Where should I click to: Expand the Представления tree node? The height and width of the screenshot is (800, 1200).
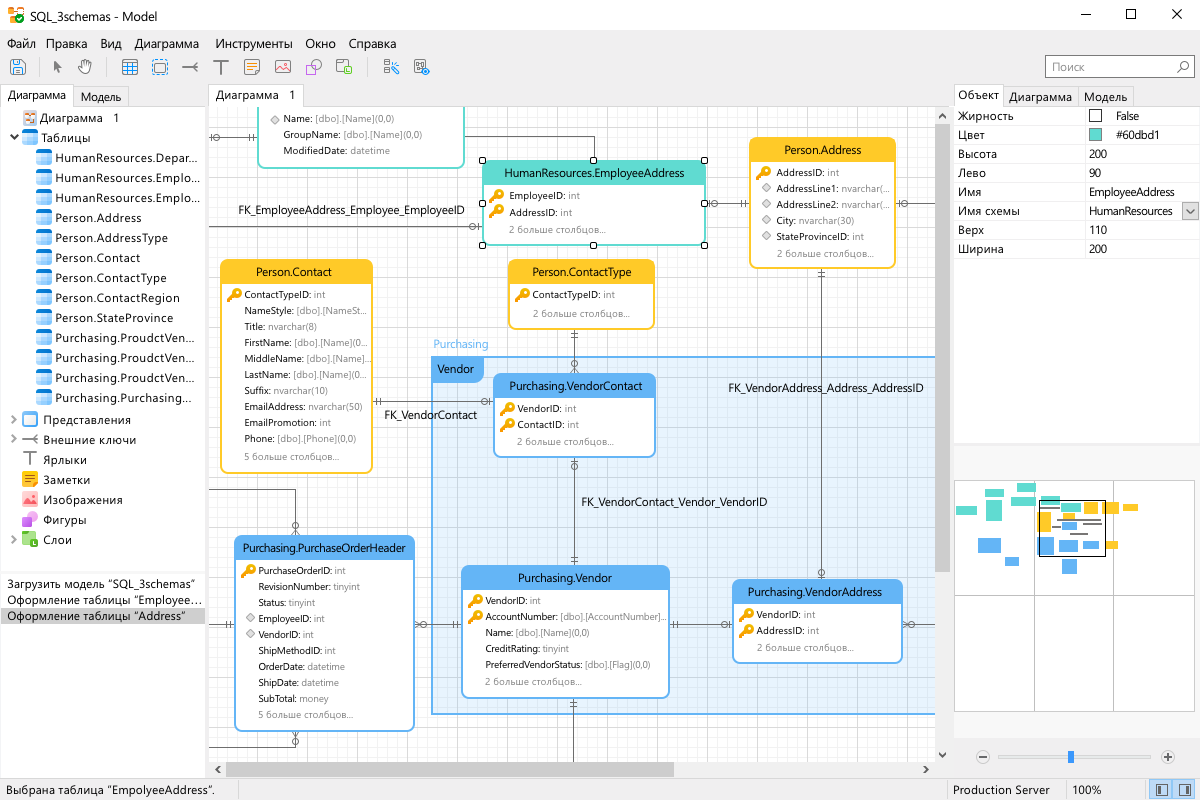(x=13, y=420)
